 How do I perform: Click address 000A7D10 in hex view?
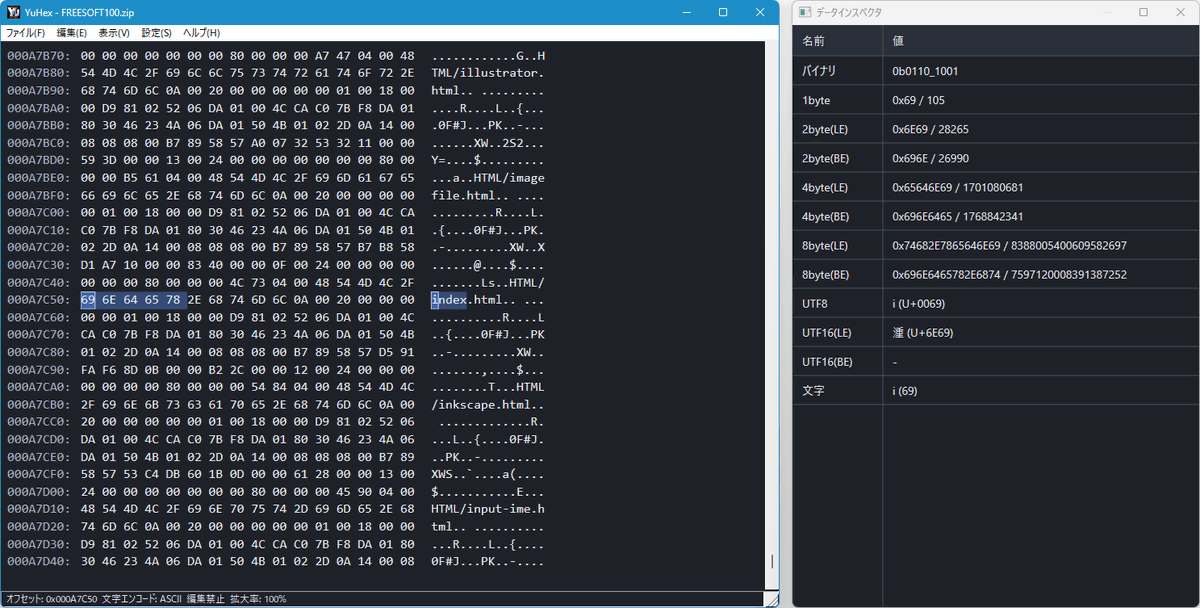click(x=39, y=509)
